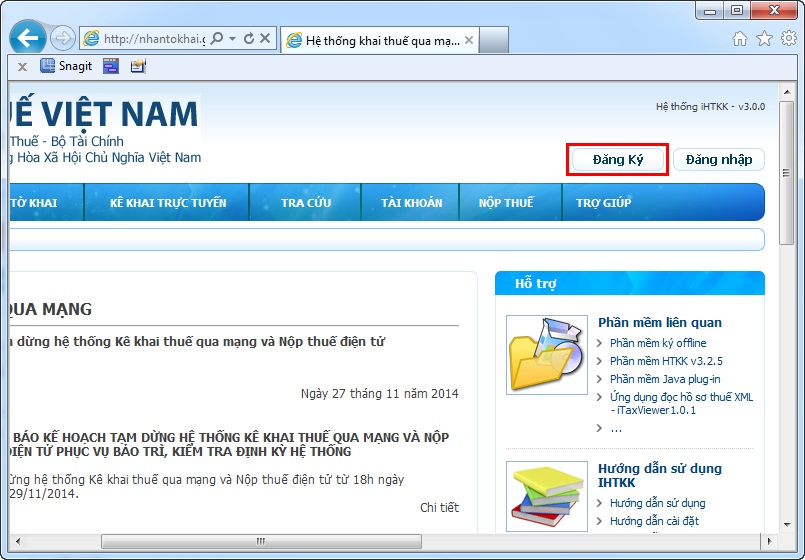This screenshot has height=560, width=805.
Task: Click the horizontal scrollbar left arrow
Action: coord(18,541)
